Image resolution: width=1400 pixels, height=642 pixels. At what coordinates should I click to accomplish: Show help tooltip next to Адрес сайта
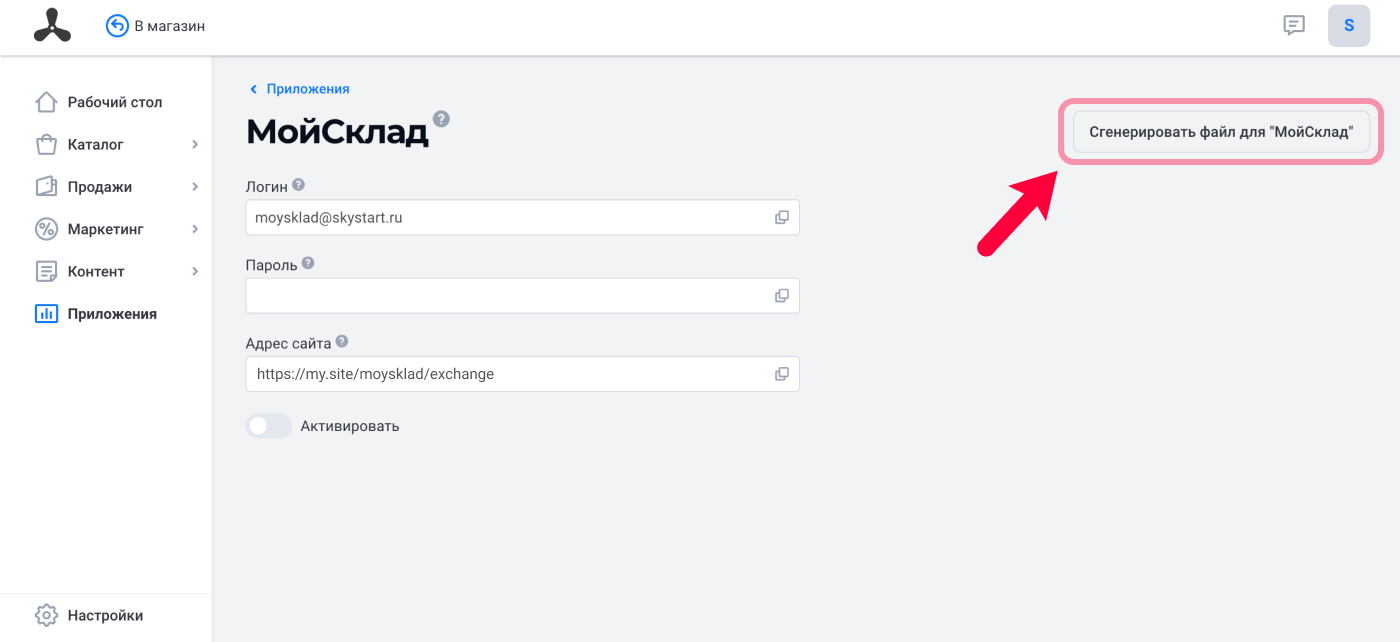(x=342, y=341)
